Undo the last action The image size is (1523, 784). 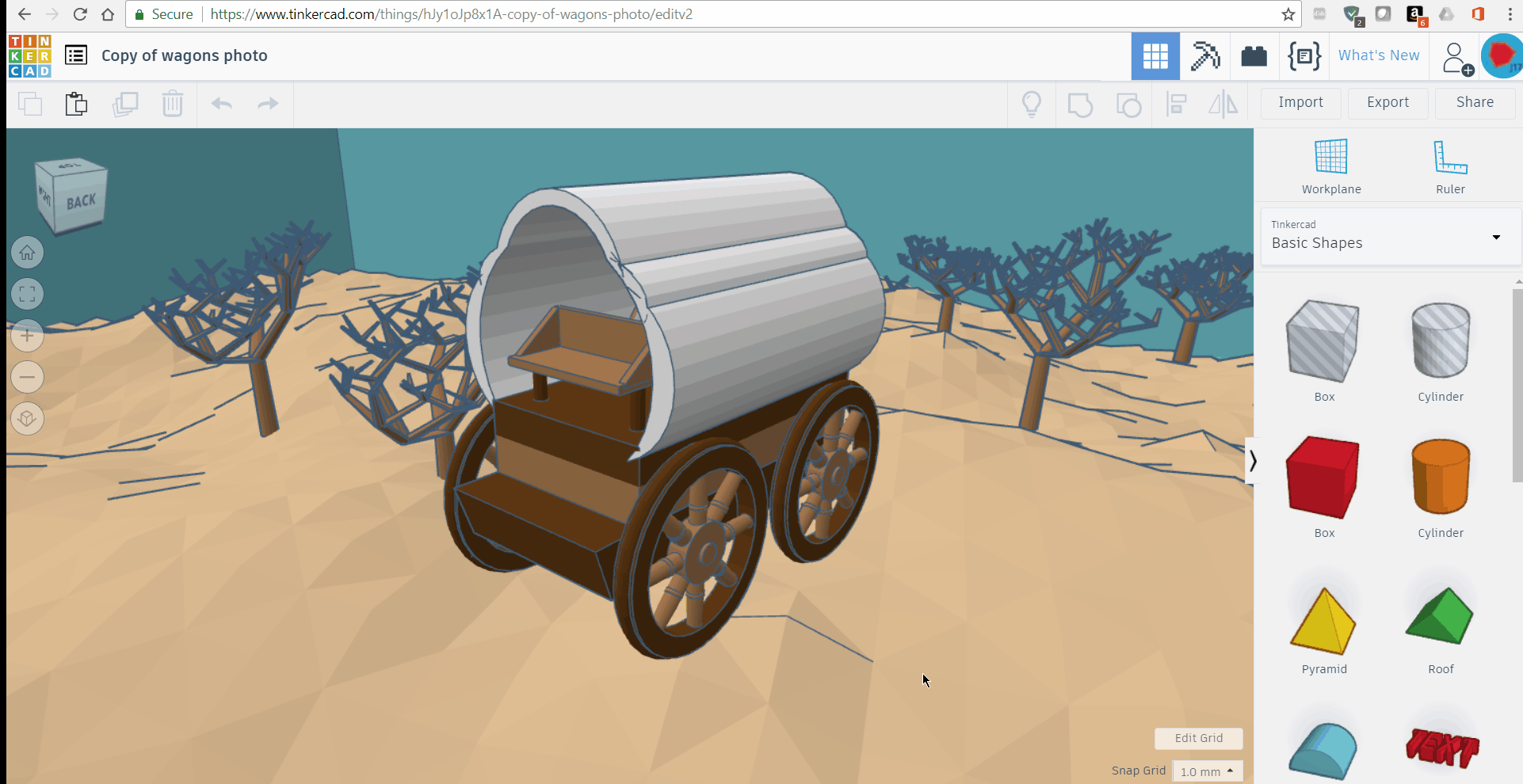point(223,104)
